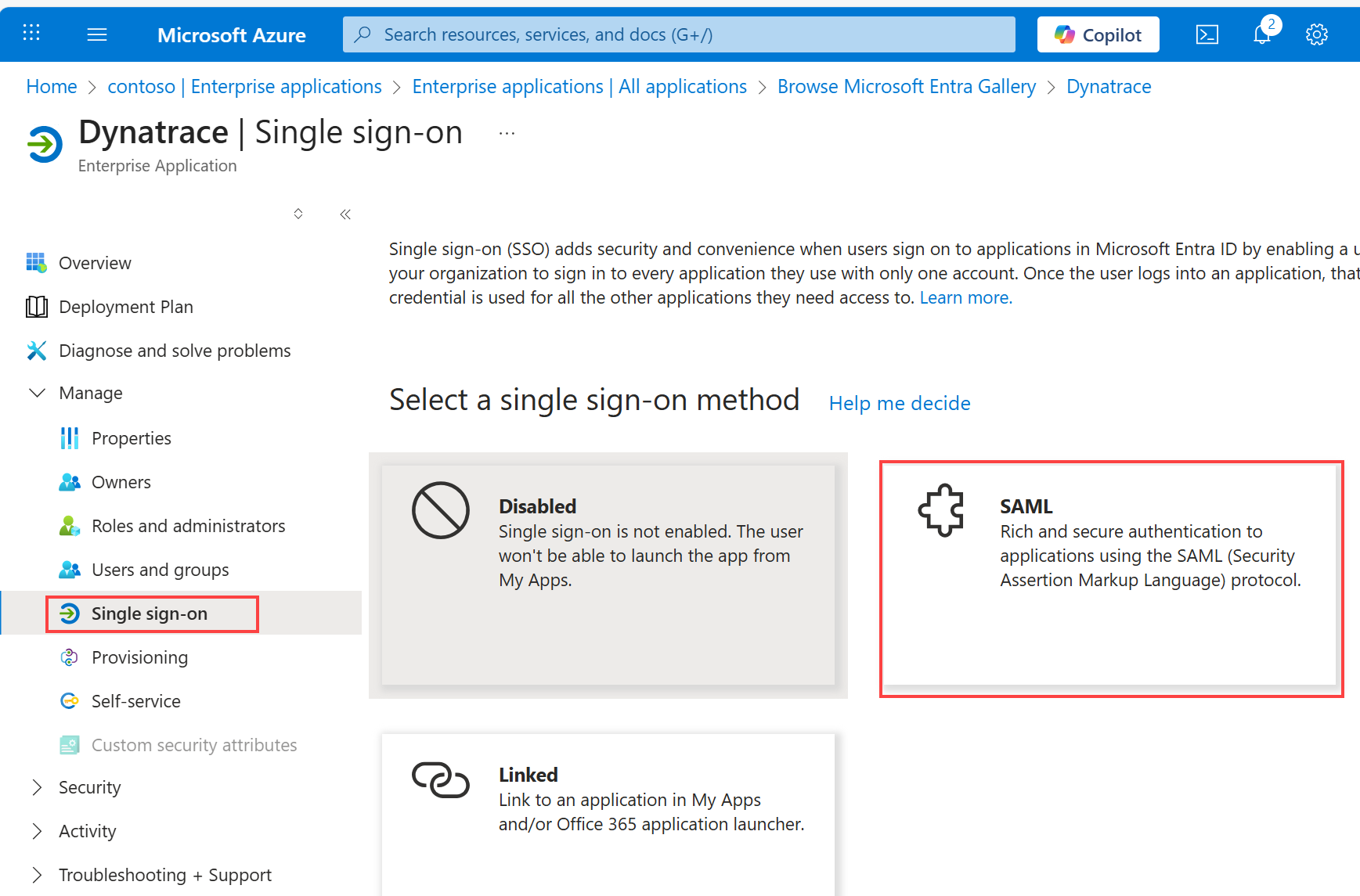Image resolution: width=1360 pixels, height=896 pixels.
Task: Click the Self-service icon
Action: 70,701
